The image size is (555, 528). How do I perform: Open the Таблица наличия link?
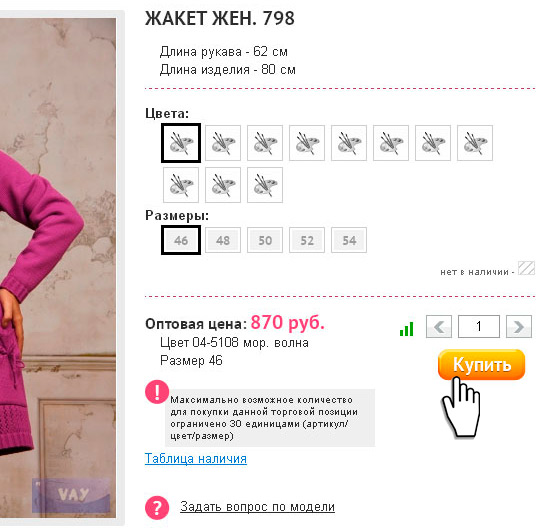[196, 459]
